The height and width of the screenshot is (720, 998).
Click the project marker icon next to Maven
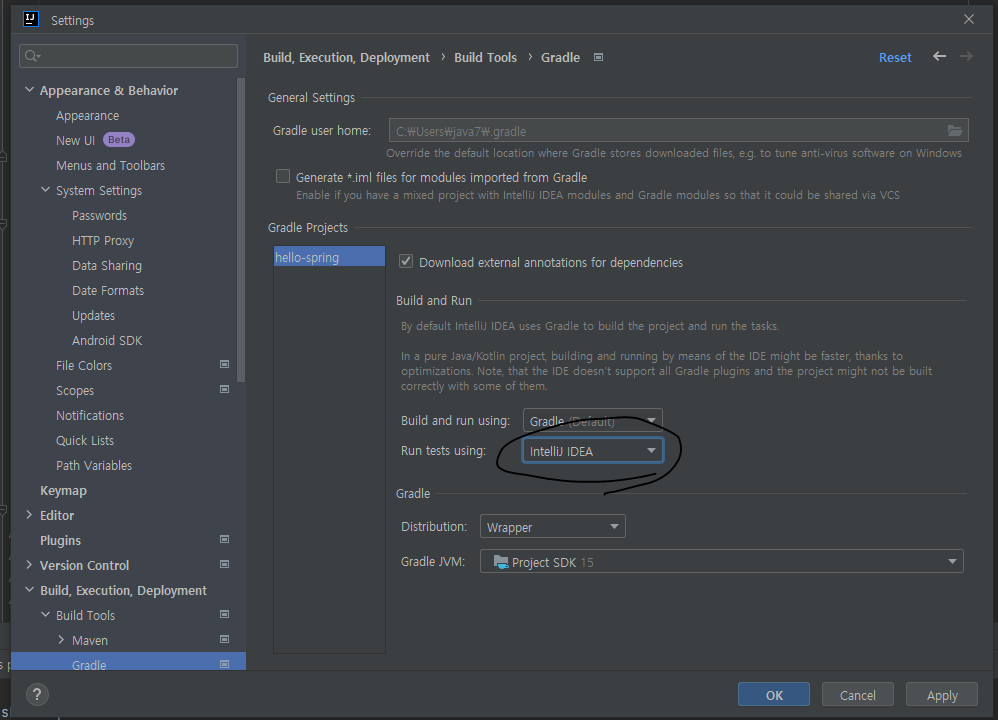click(224, 639)
